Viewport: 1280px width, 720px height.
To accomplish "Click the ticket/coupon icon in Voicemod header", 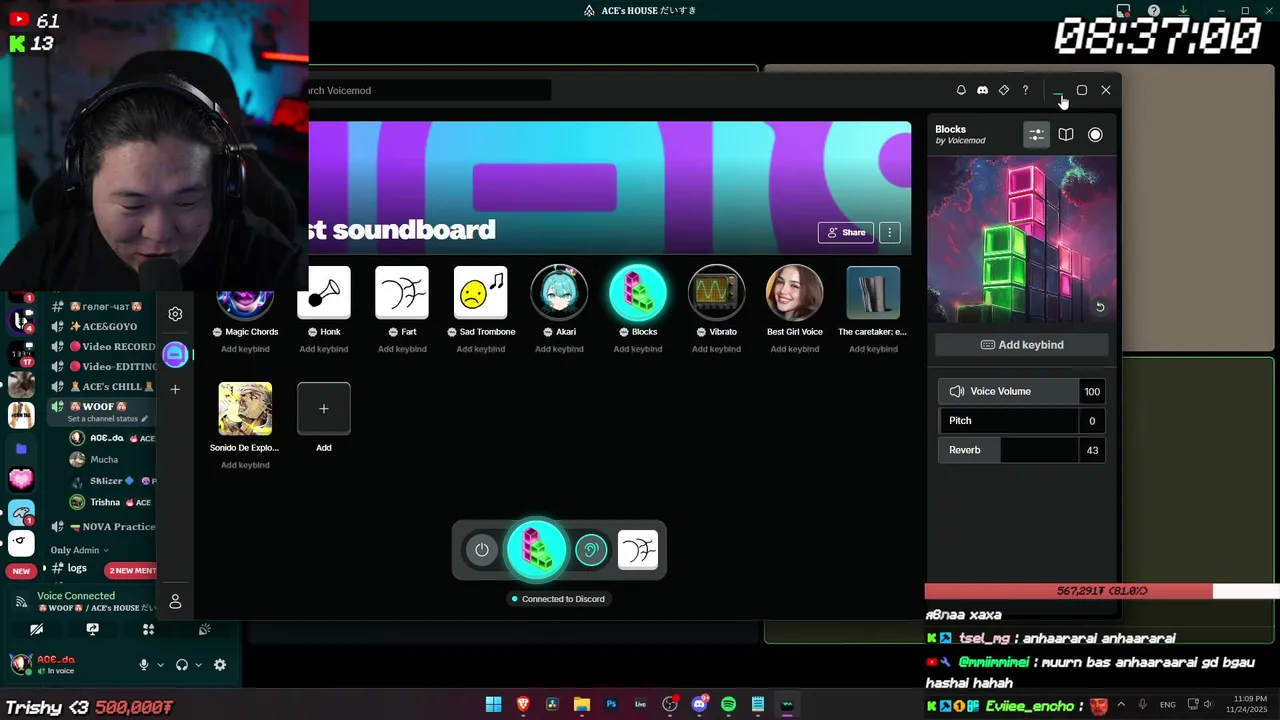I will pos(1004,90).
